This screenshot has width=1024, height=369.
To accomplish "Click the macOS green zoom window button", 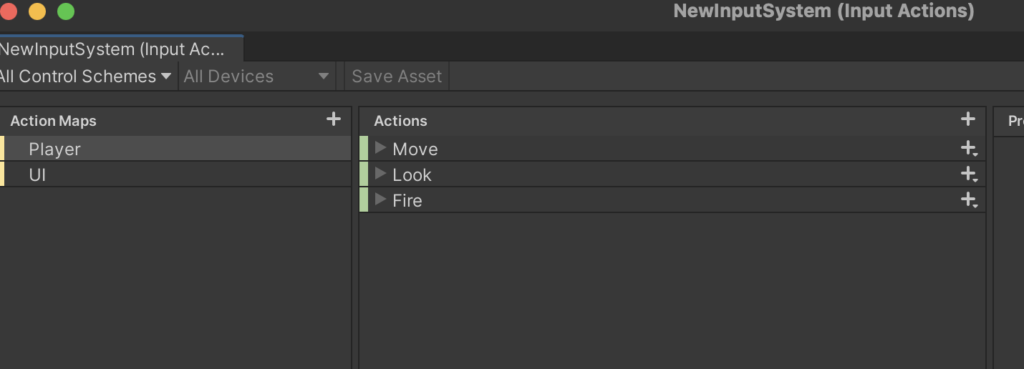I will [x=66, y=11].
